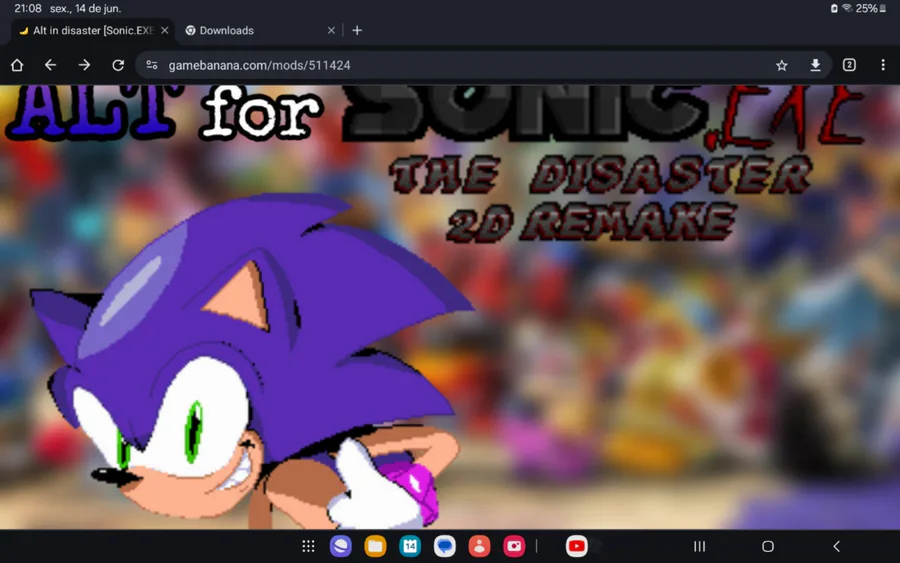This screenshot has width=900, height=563.
Task: Close the Downloads tab
Action: coord(331,30)
